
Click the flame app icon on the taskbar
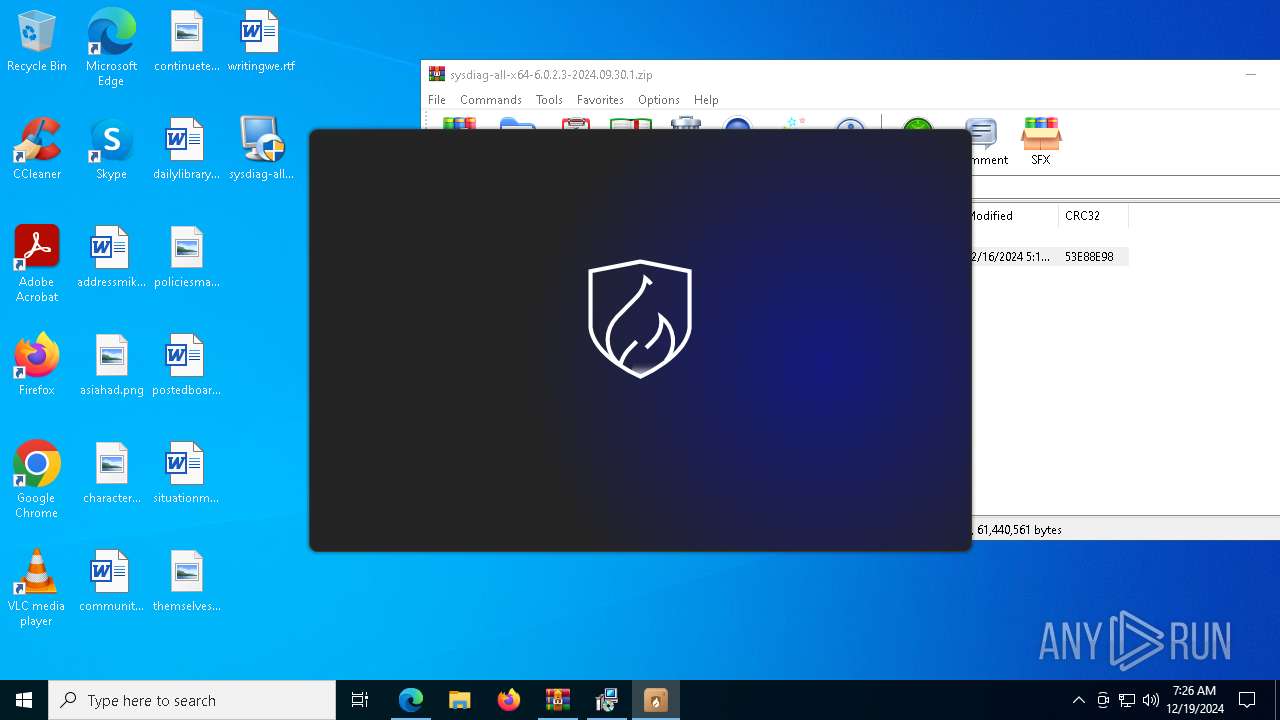pos(656,700)
